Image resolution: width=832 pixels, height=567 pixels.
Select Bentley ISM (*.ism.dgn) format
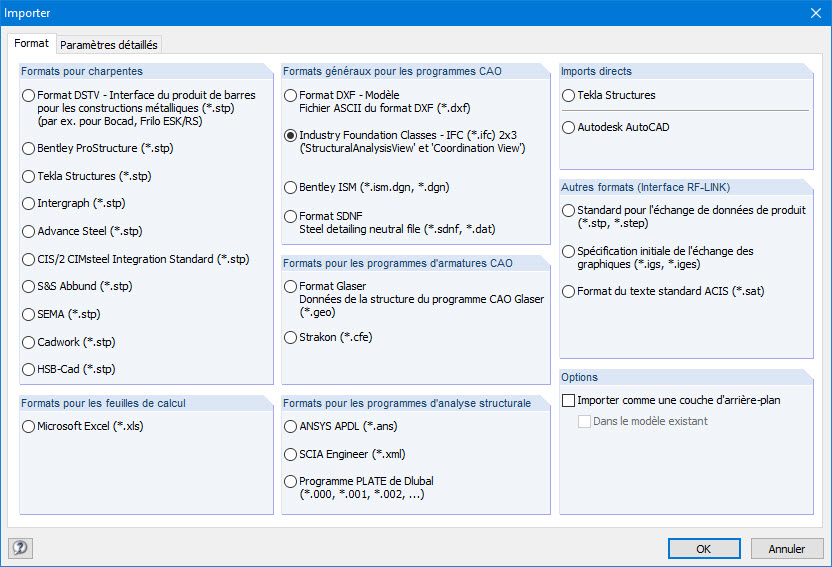[x=291, y=187]
